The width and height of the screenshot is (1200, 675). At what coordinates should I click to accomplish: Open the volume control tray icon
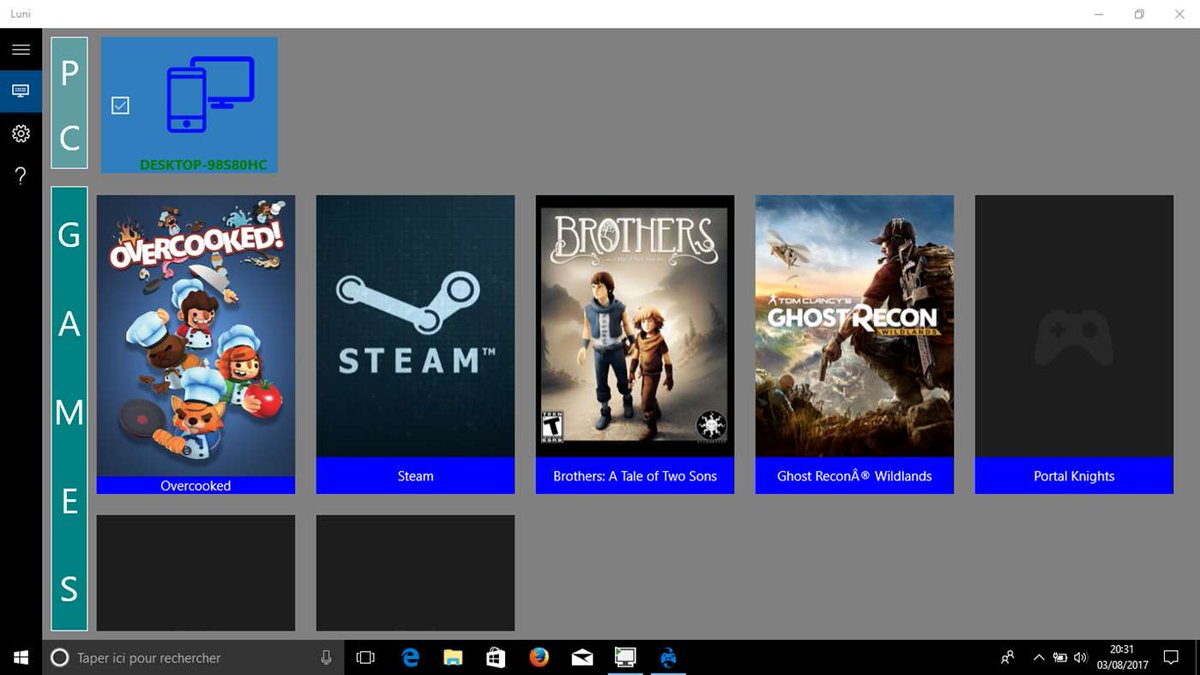click(1080, 657)
